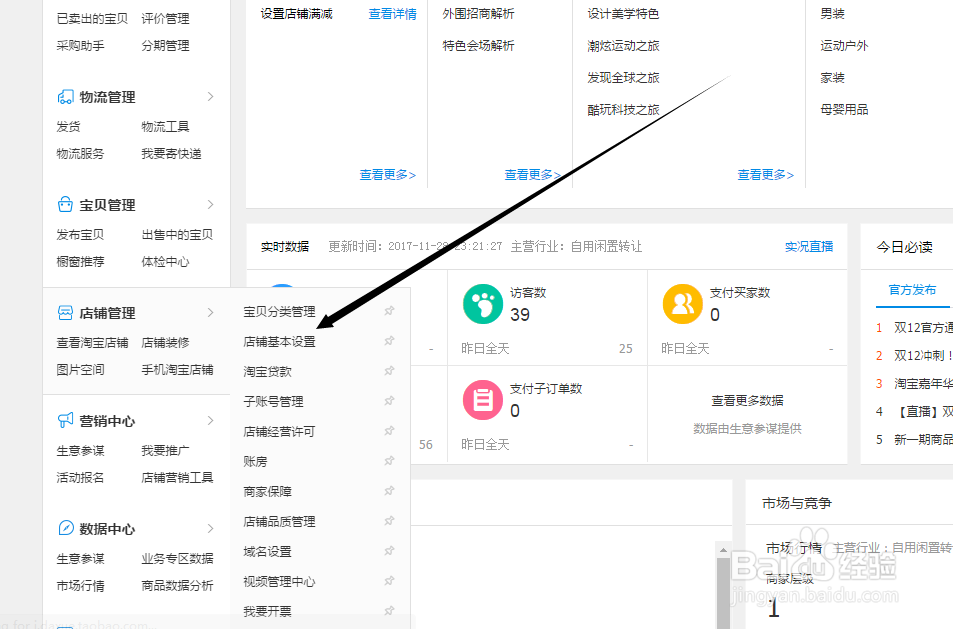Screen dimensions: 953x629
Task: Open 我要开票 from the flyout menu
Action: 267,611
